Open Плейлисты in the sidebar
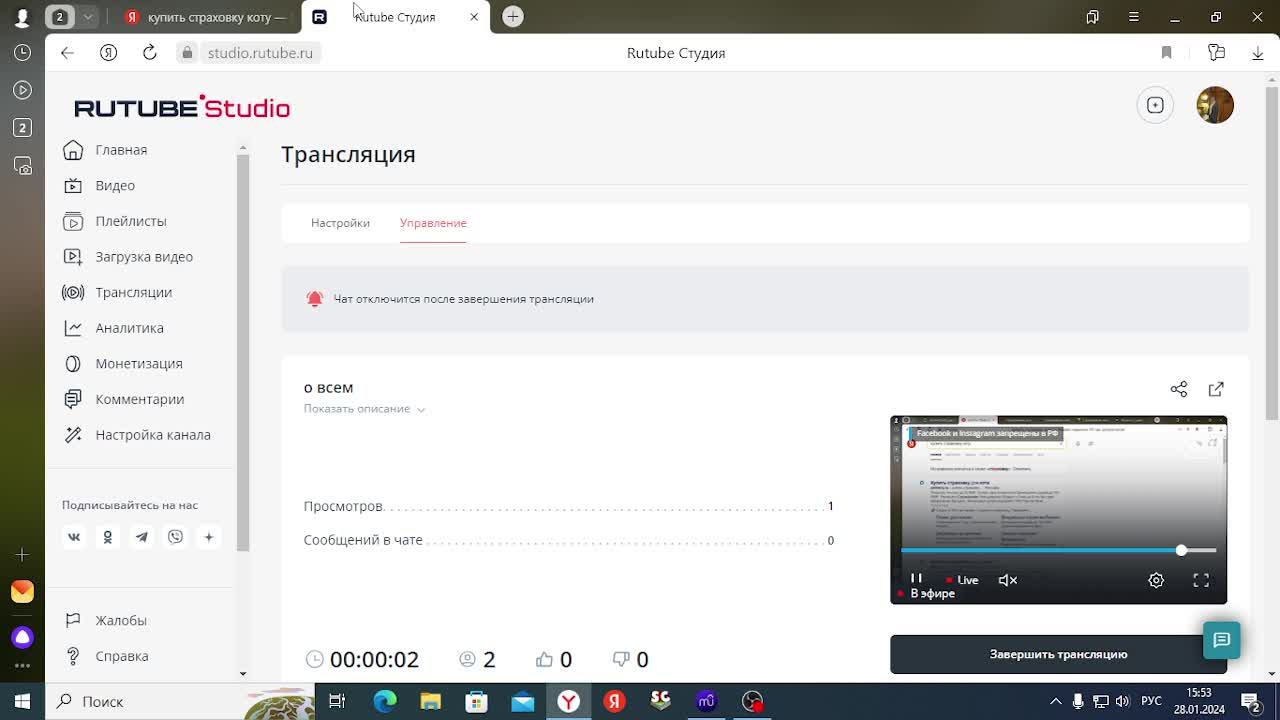The height and width of the screenshot is (720, 1280). pos(114,221)
